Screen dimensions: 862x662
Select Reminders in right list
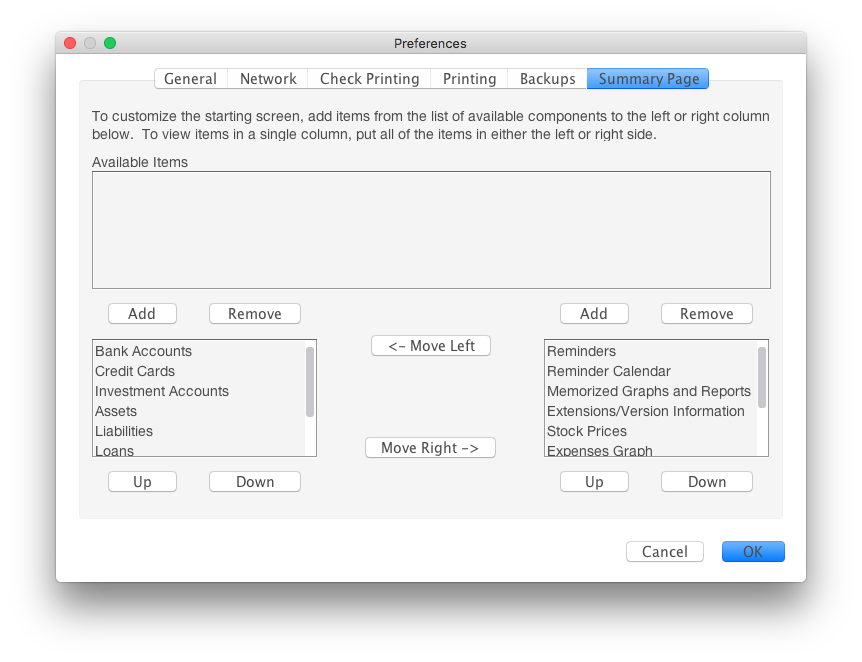coord(651,351)
